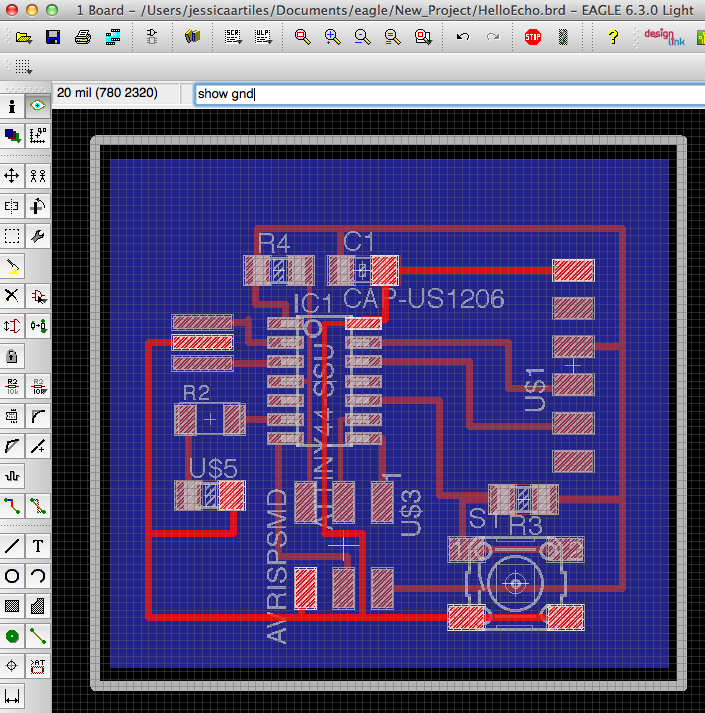Select the Name tool
Image resolution: width=705 pixels, height=713 pixels.
[x=12, y=386]
